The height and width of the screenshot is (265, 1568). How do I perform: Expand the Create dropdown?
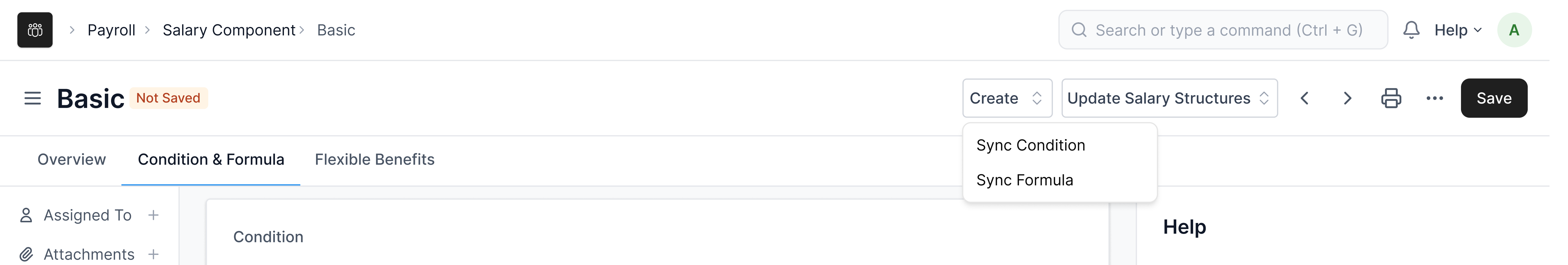point(1007,98)
